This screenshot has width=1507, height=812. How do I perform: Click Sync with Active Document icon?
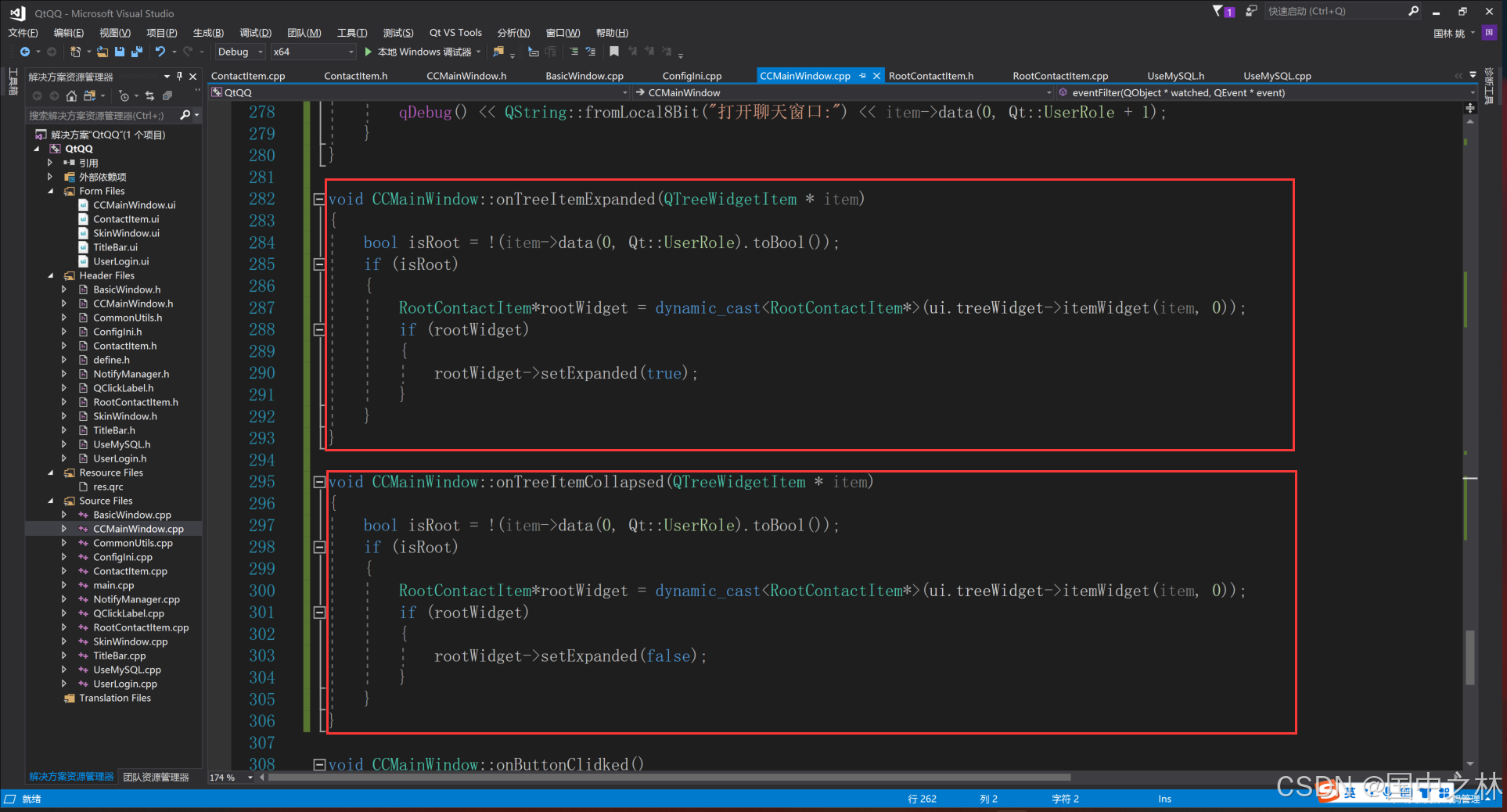pyautogui.click(x=149, y=95)
